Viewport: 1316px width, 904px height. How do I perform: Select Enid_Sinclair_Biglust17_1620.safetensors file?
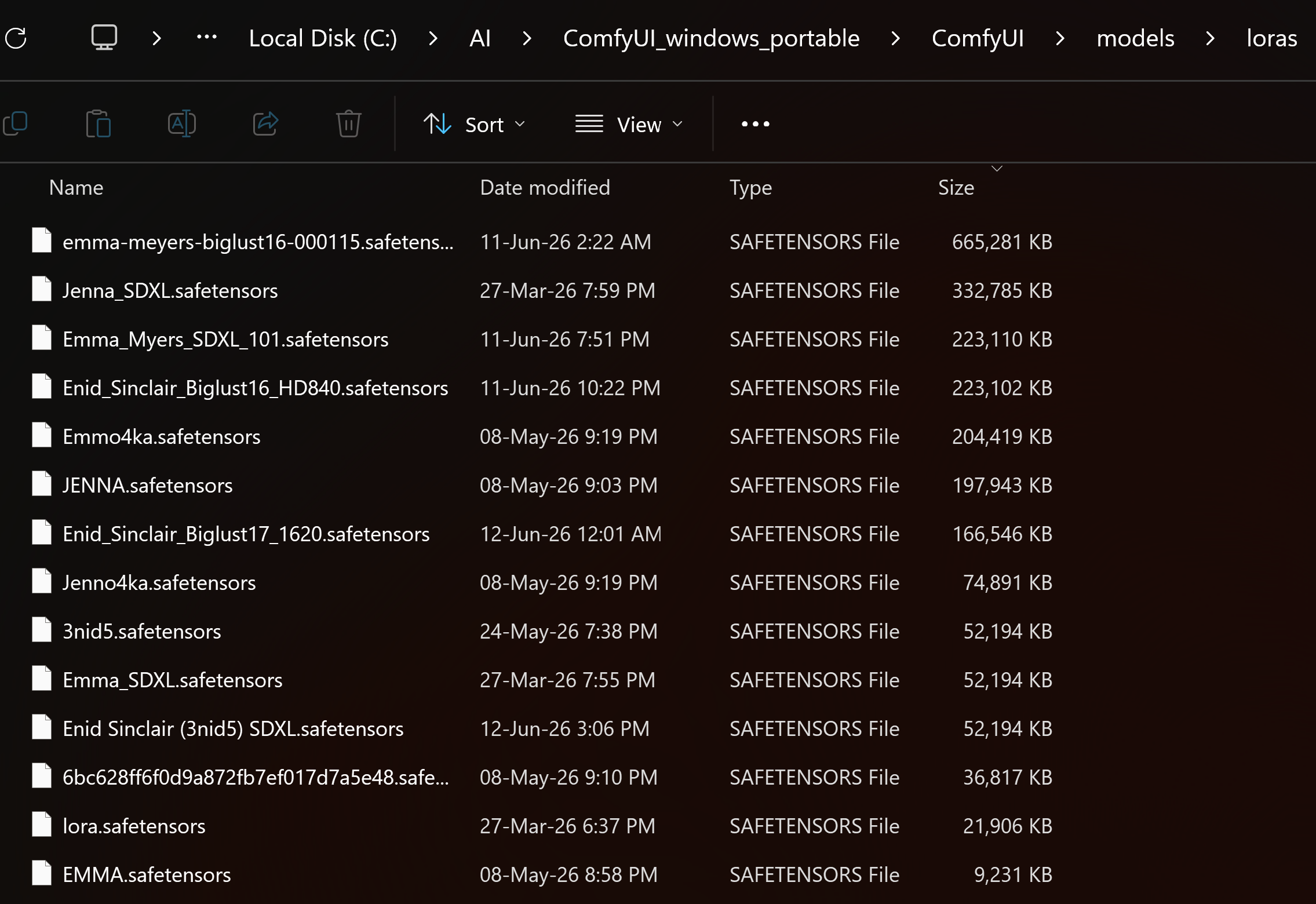[246, 533]
